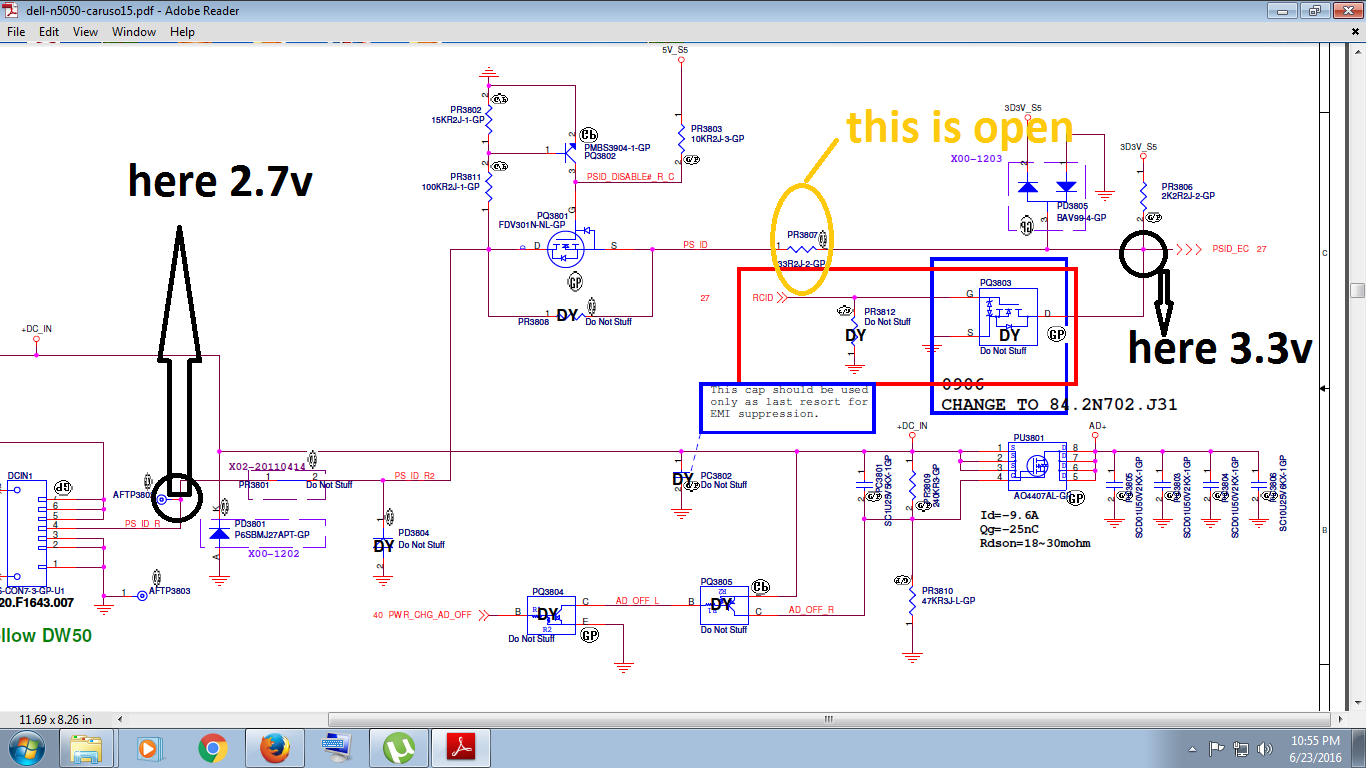
Task: Click the Adobe Reader taskbar button
Action: [461, 748]
